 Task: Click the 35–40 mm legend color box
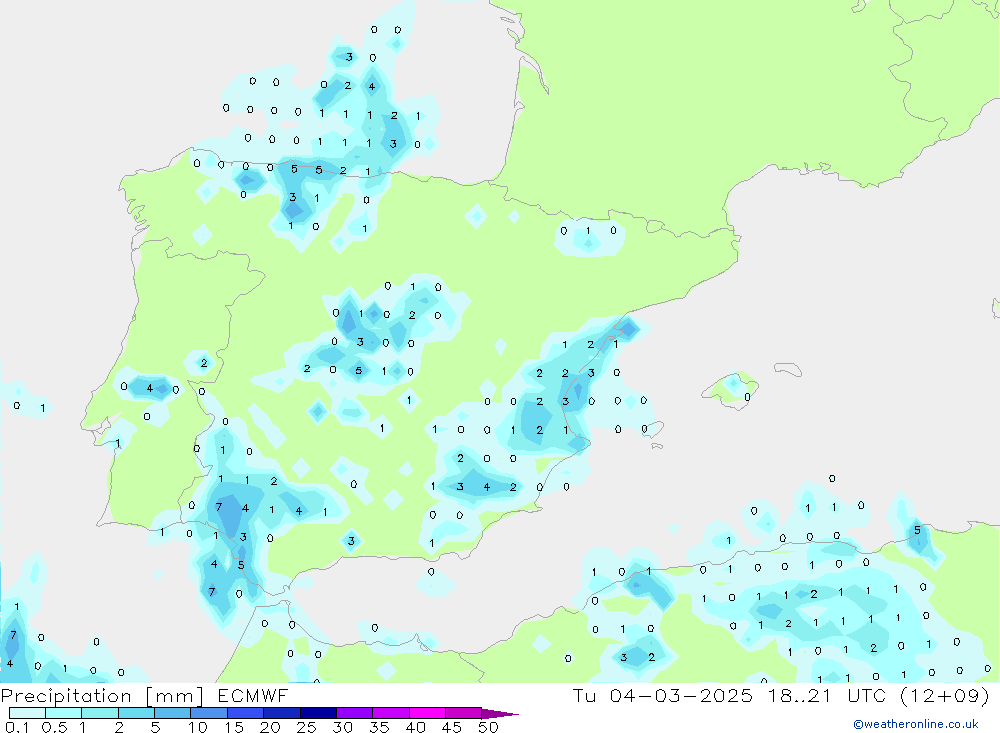click(391, 713)
